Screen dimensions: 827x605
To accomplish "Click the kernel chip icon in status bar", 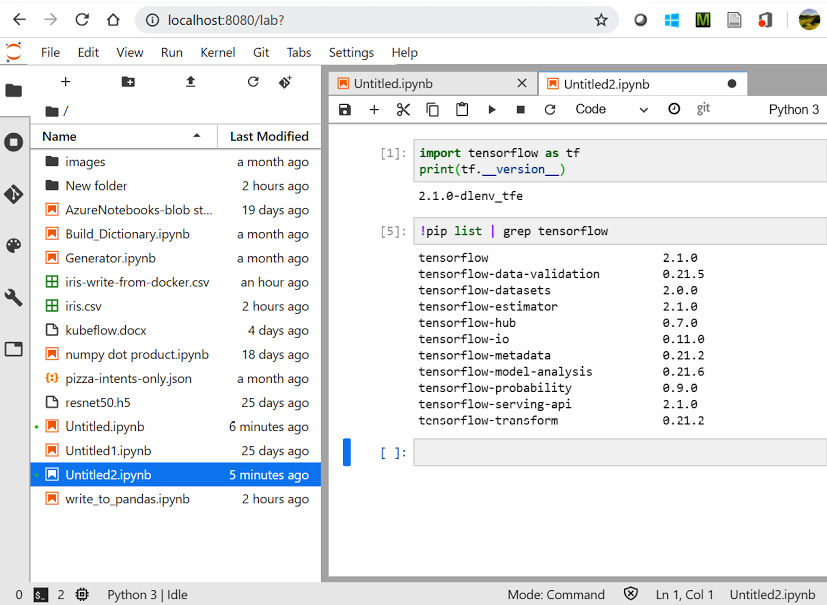I will coord(82,595).
